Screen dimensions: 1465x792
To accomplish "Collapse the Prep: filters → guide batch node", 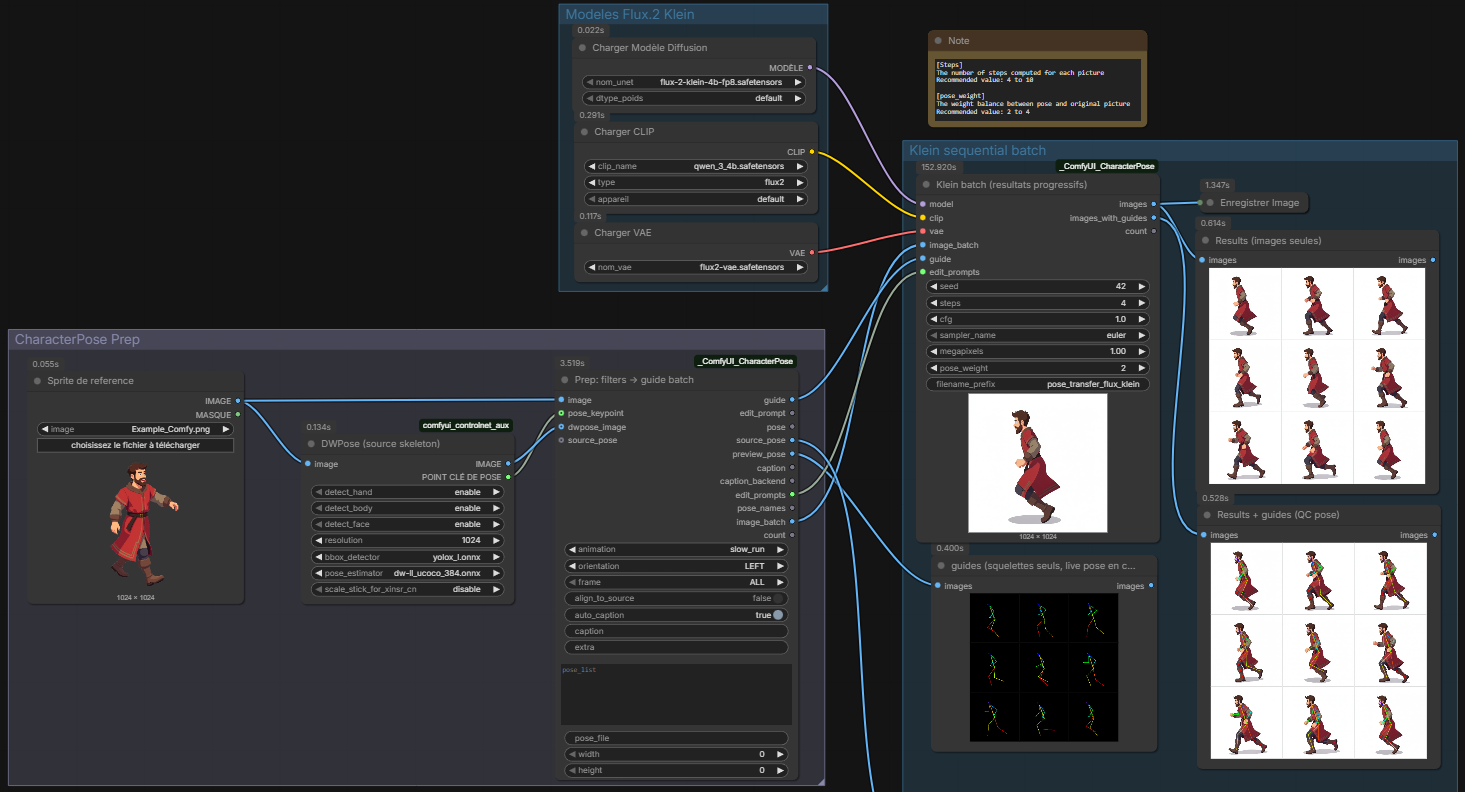I will [564, 380].
